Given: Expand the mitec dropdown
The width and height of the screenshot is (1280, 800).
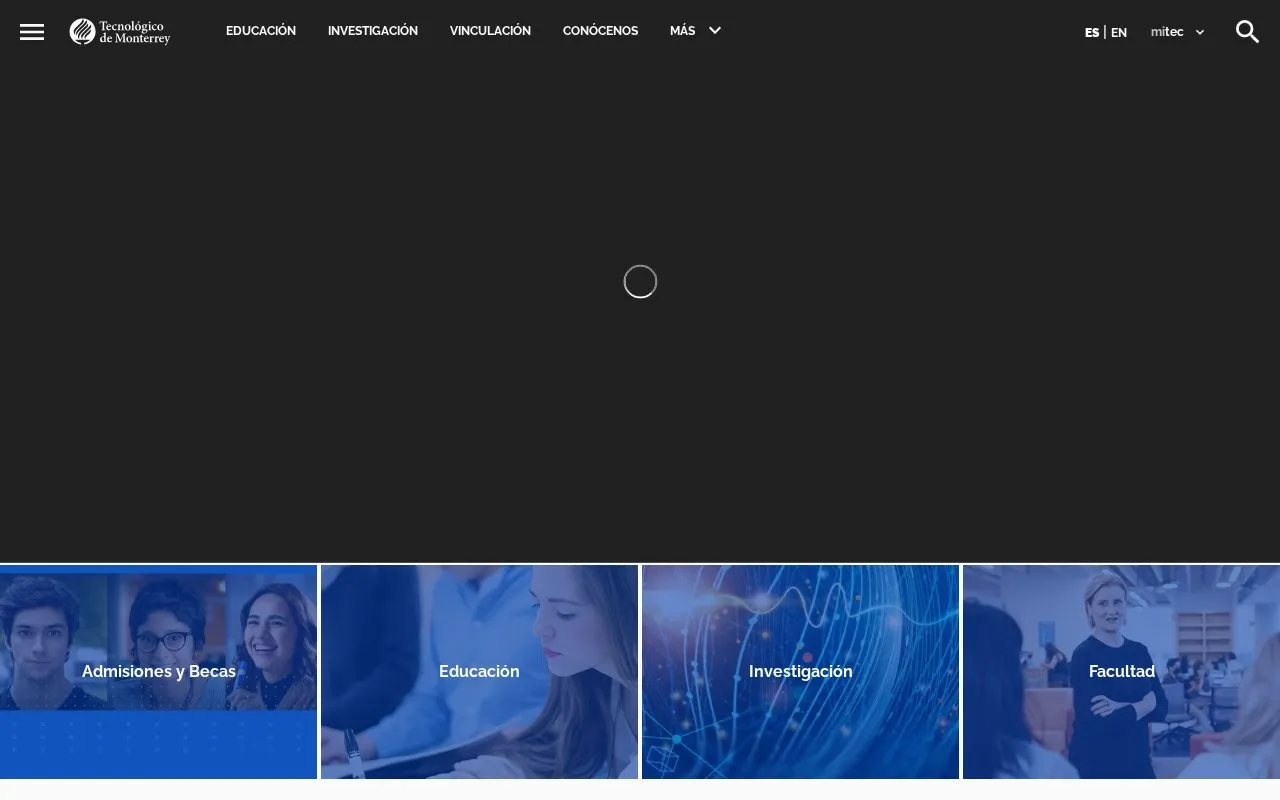Looking at the screenshot, I should tap(1178, 32).
